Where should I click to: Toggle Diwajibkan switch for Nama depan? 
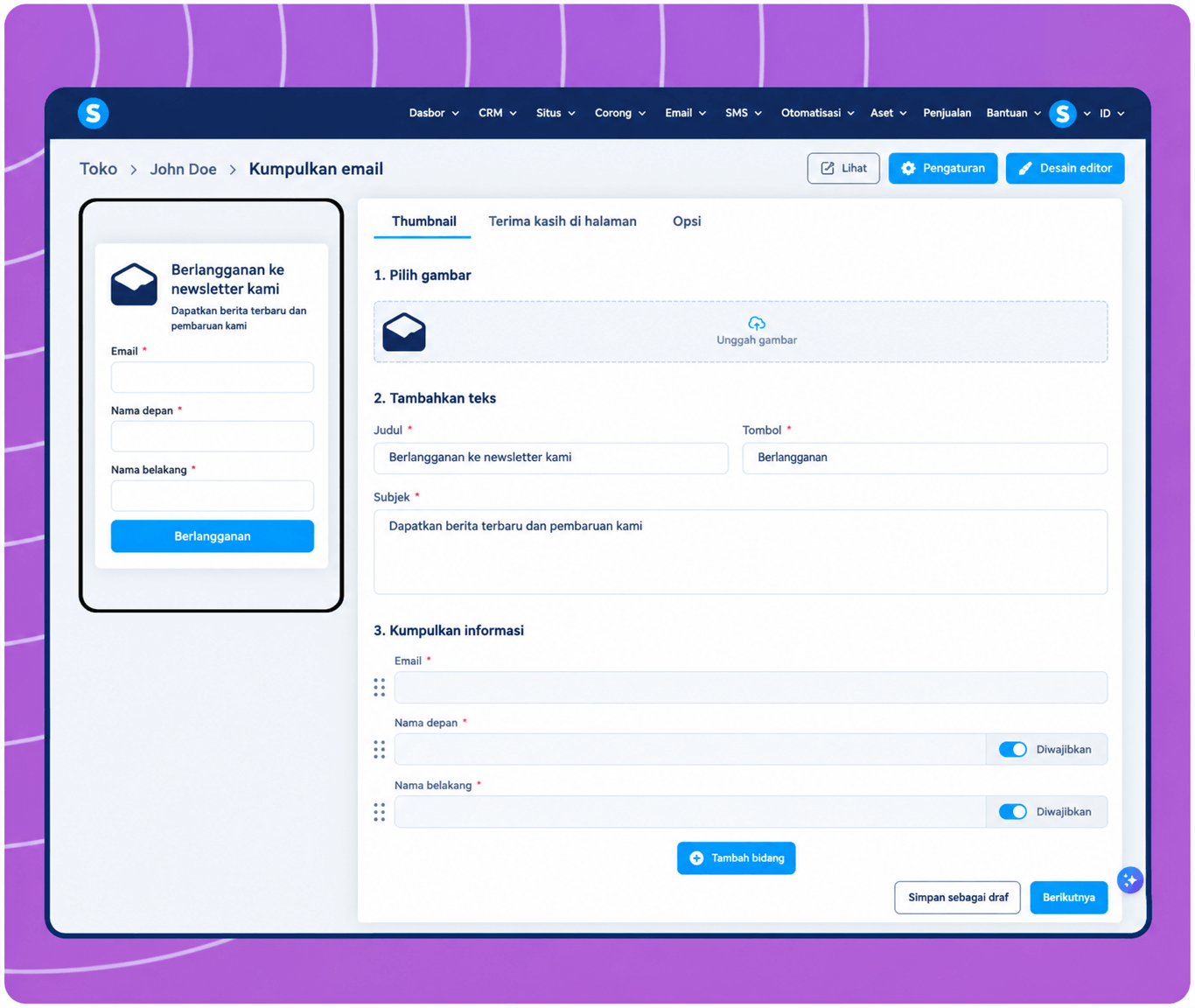point(1013,750)
